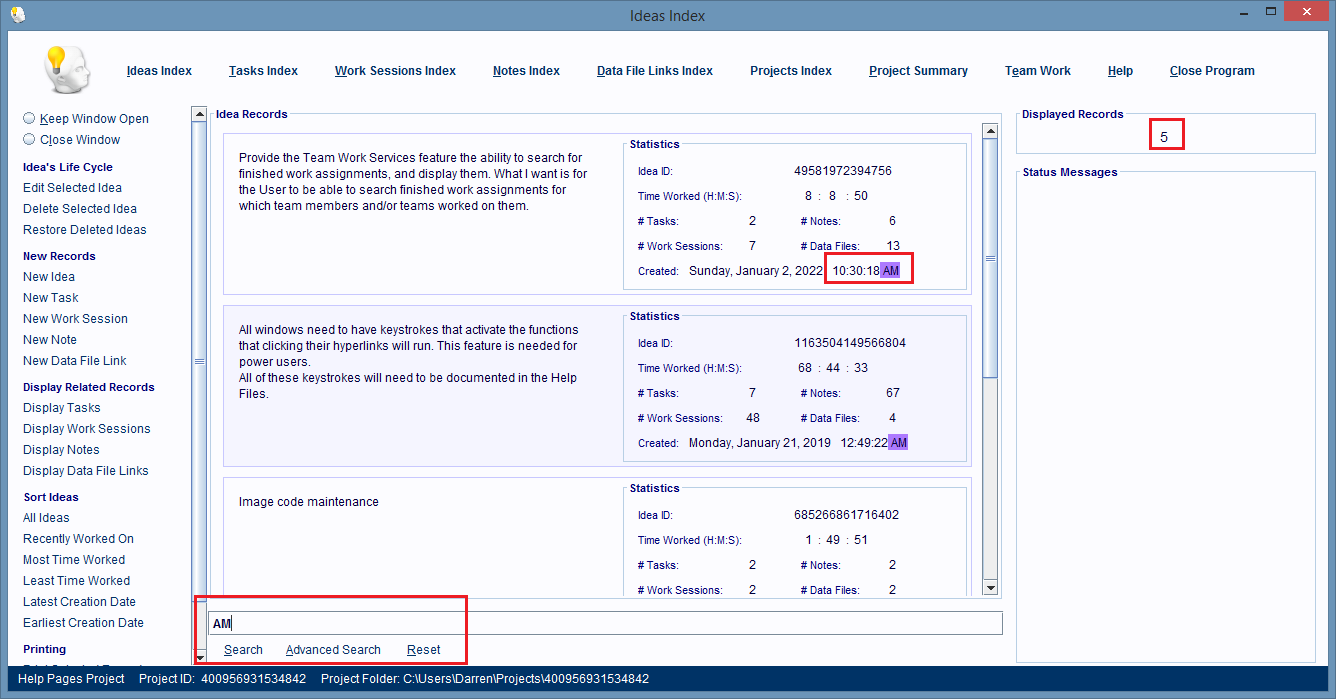The height and width of the screenshot is (699, 1336).
Task: Sort ideas by Most Time Worked
Action: click(74, 560)
